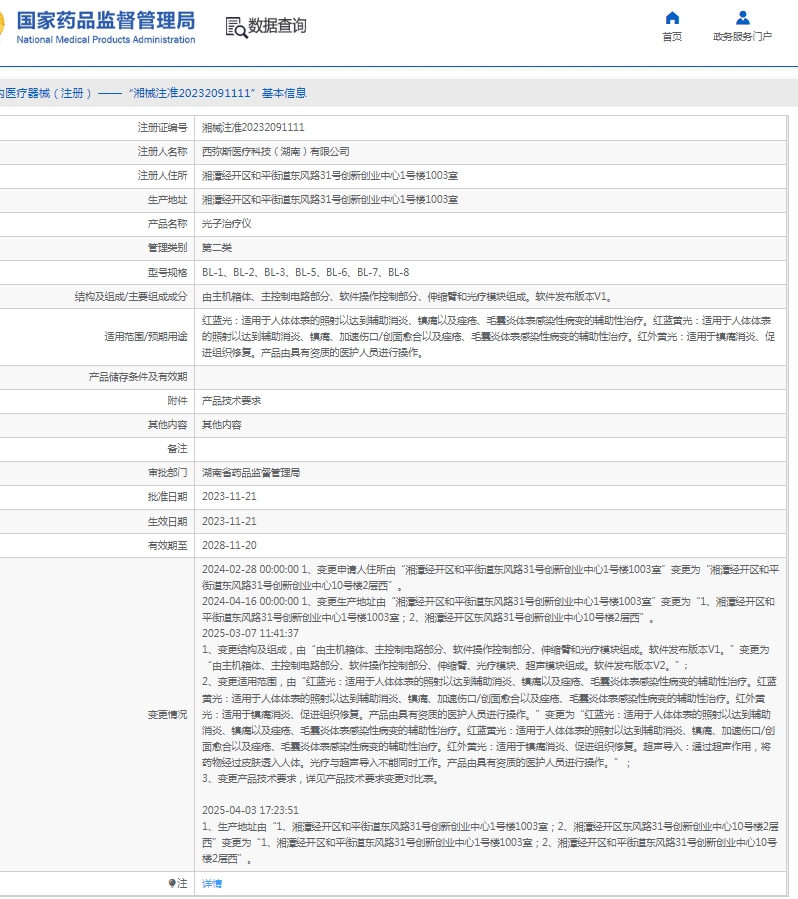The width and height of the screenshot is (798, 899).
Task: Open the 数据查询 heading link
Action: 277,26
